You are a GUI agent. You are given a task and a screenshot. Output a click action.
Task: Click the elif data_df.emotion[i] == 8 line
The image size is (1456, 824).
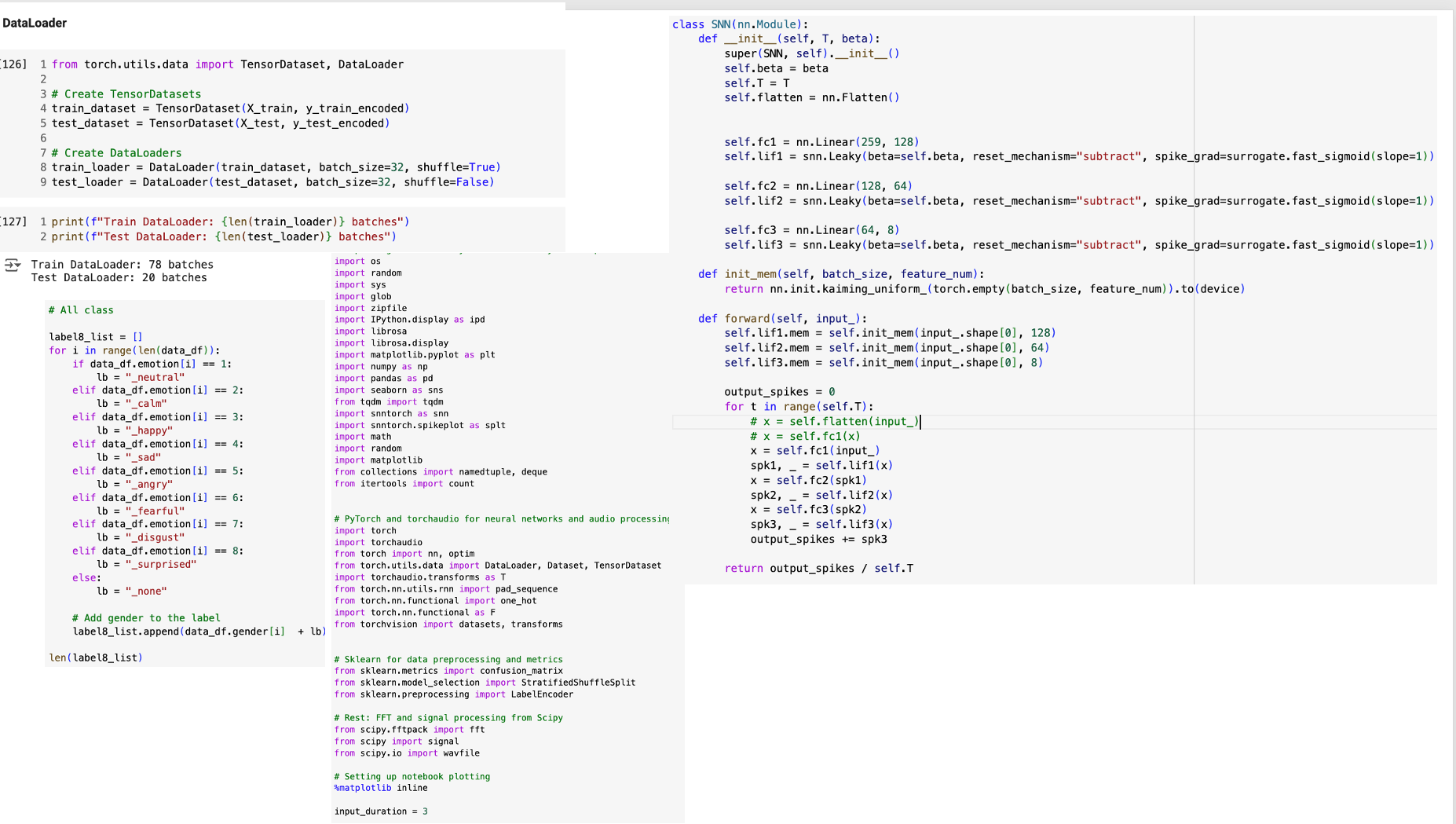(157, 551)
